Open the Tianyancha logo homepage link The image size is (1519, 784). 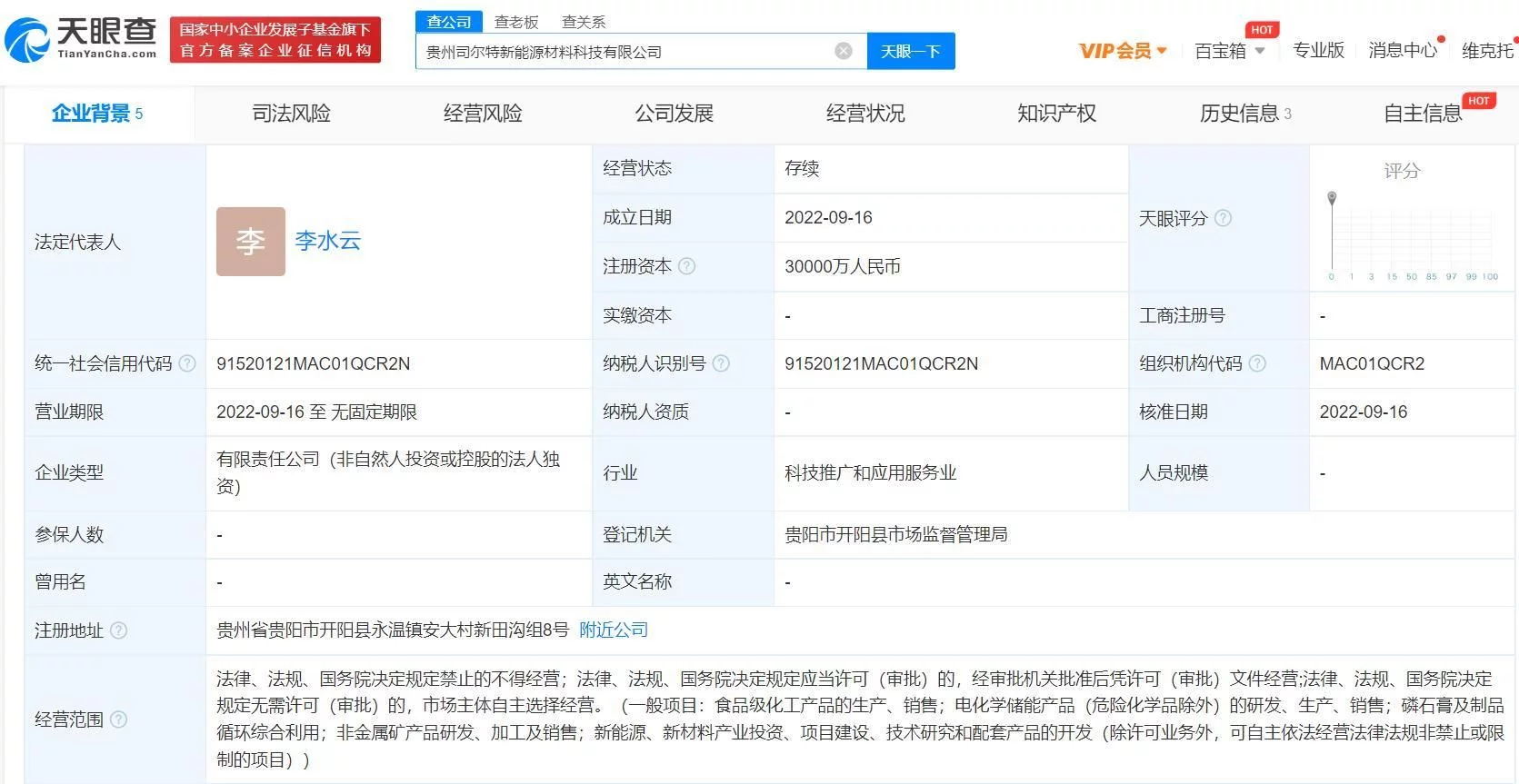(80, 40)
